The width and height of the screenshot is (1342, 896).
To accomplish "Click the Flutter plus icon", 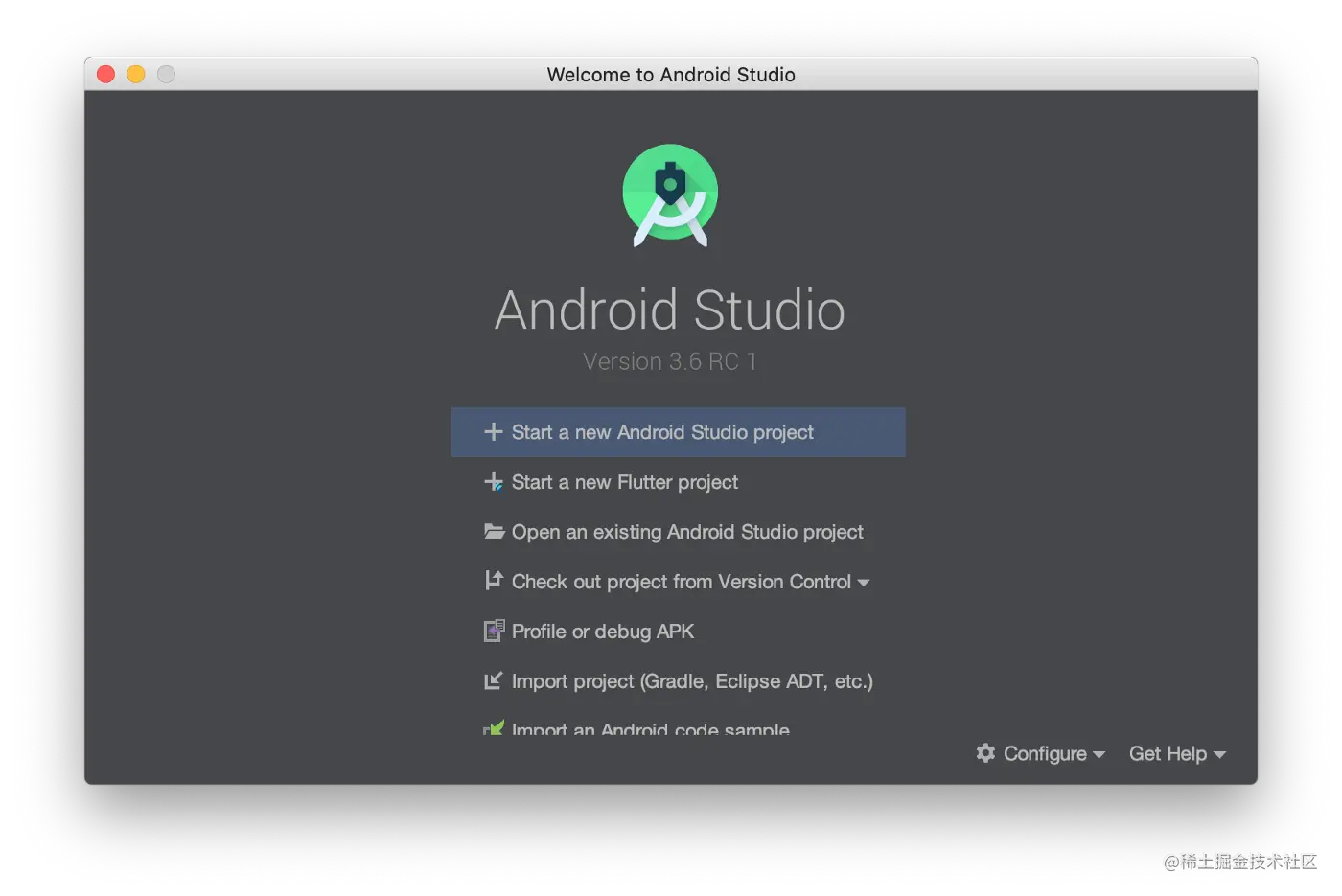I will pos(494,482).
